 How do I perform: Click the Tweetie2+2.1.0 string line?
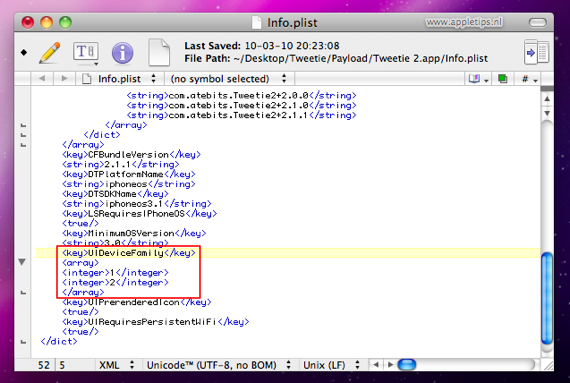(x=241, y=105)
